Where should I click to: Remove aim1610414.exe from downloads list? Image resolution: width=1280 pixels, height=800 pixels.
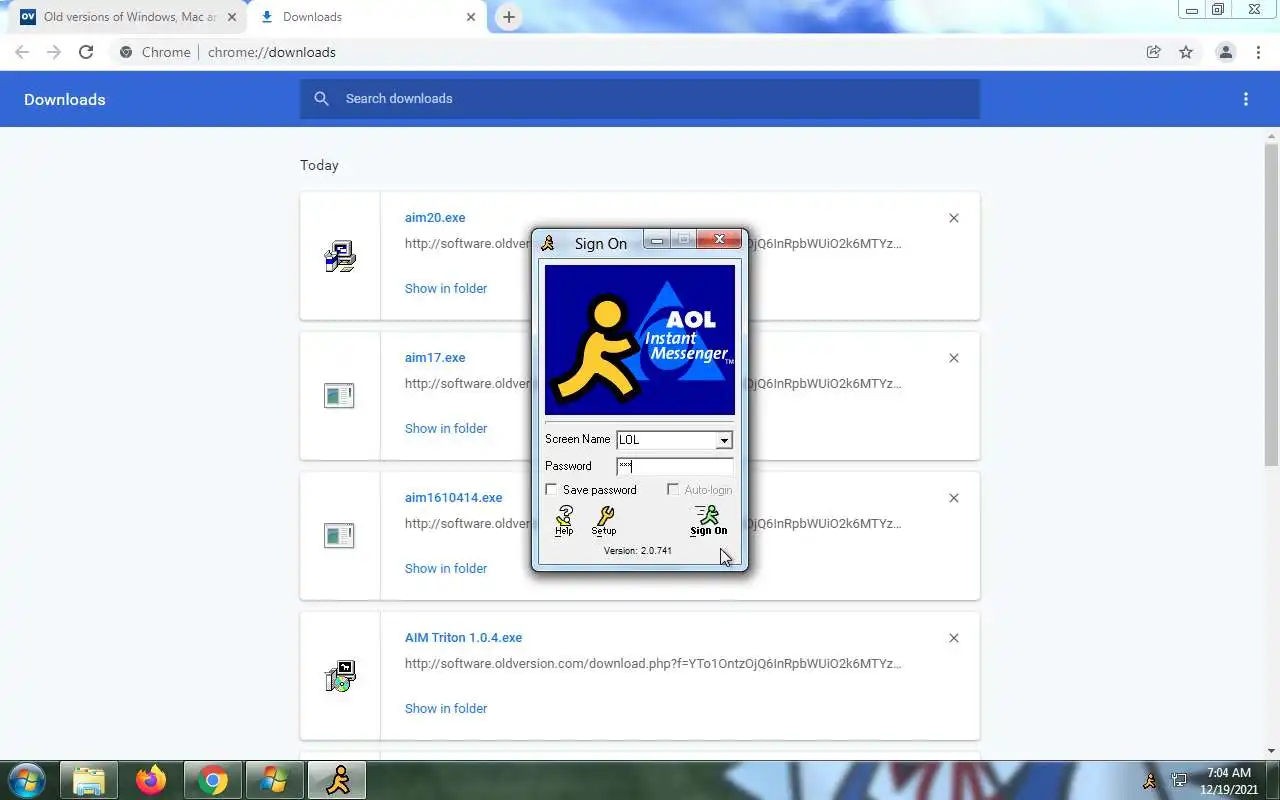(954, 498)
